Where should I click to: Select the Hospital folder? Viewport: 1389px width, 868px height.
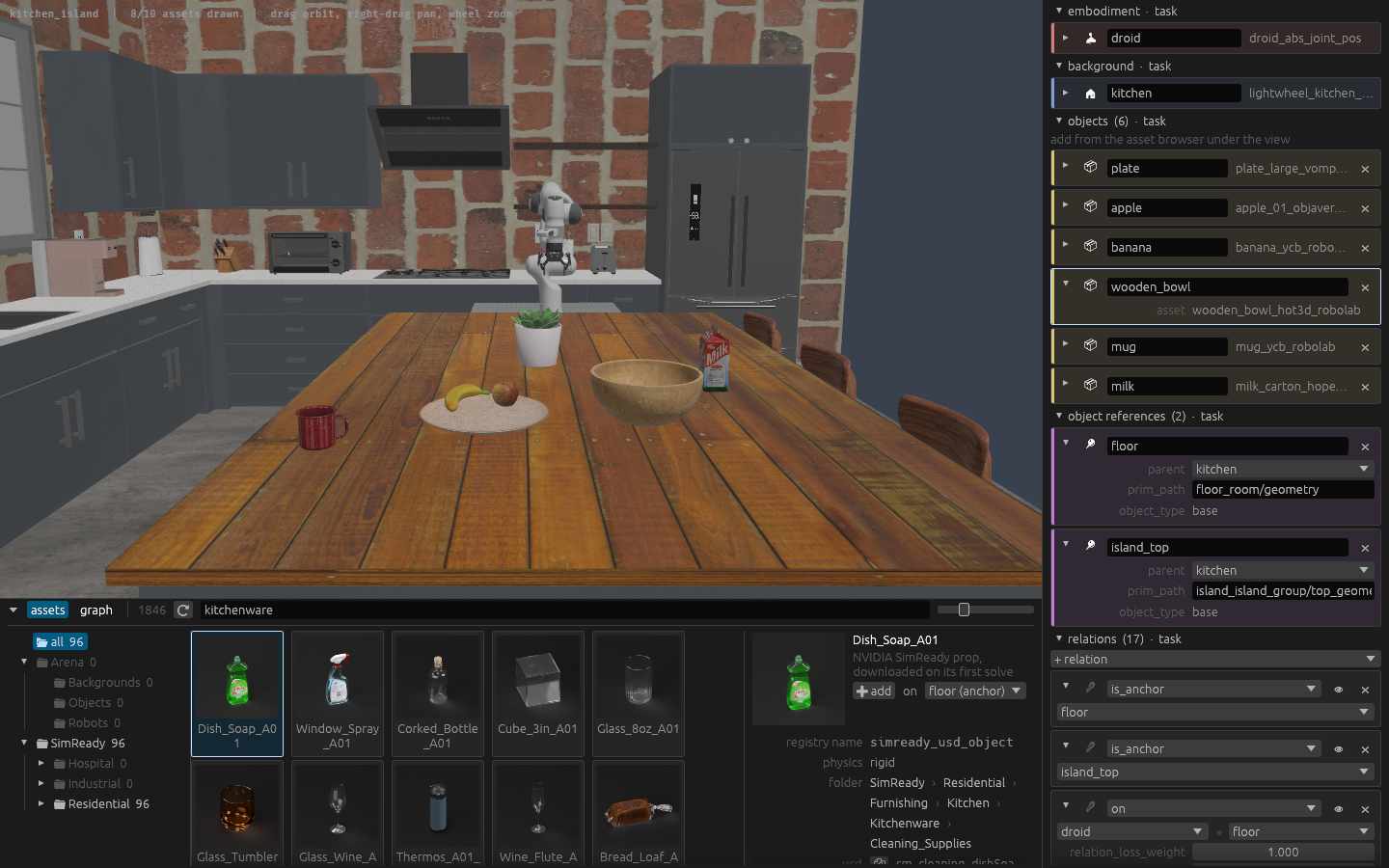pyautogui.click(x=90, y=763)
